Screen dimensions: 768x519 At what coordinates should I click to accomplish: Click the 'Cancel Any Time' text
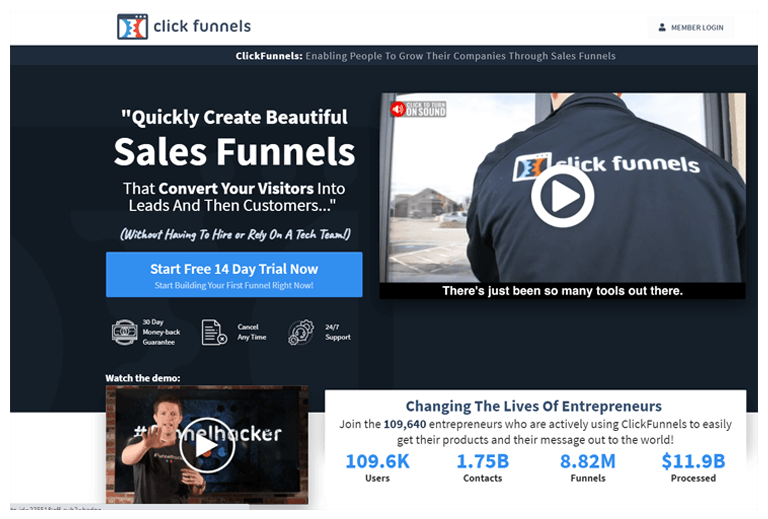click(252, 332)
